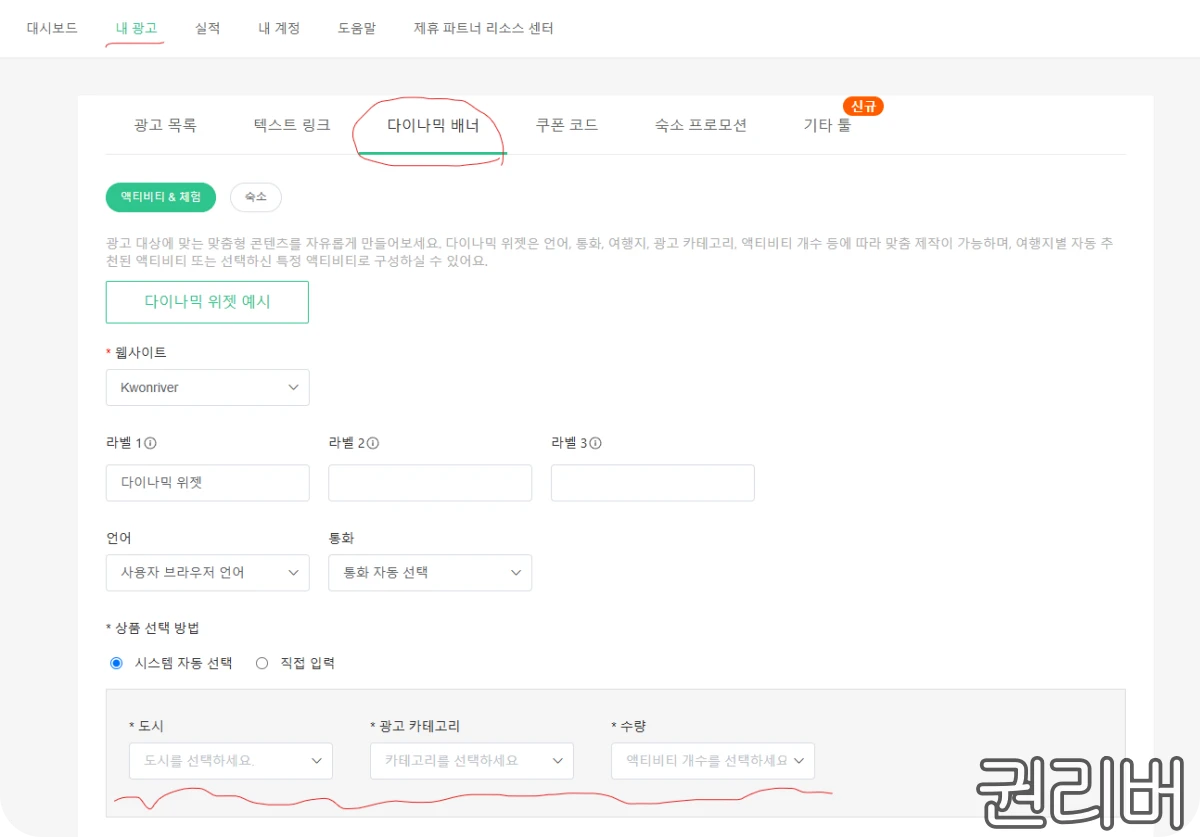Open the 통화 자동 선택 currency dropdown
This screenshot has width=1200, height=837.
click(430, 572)
